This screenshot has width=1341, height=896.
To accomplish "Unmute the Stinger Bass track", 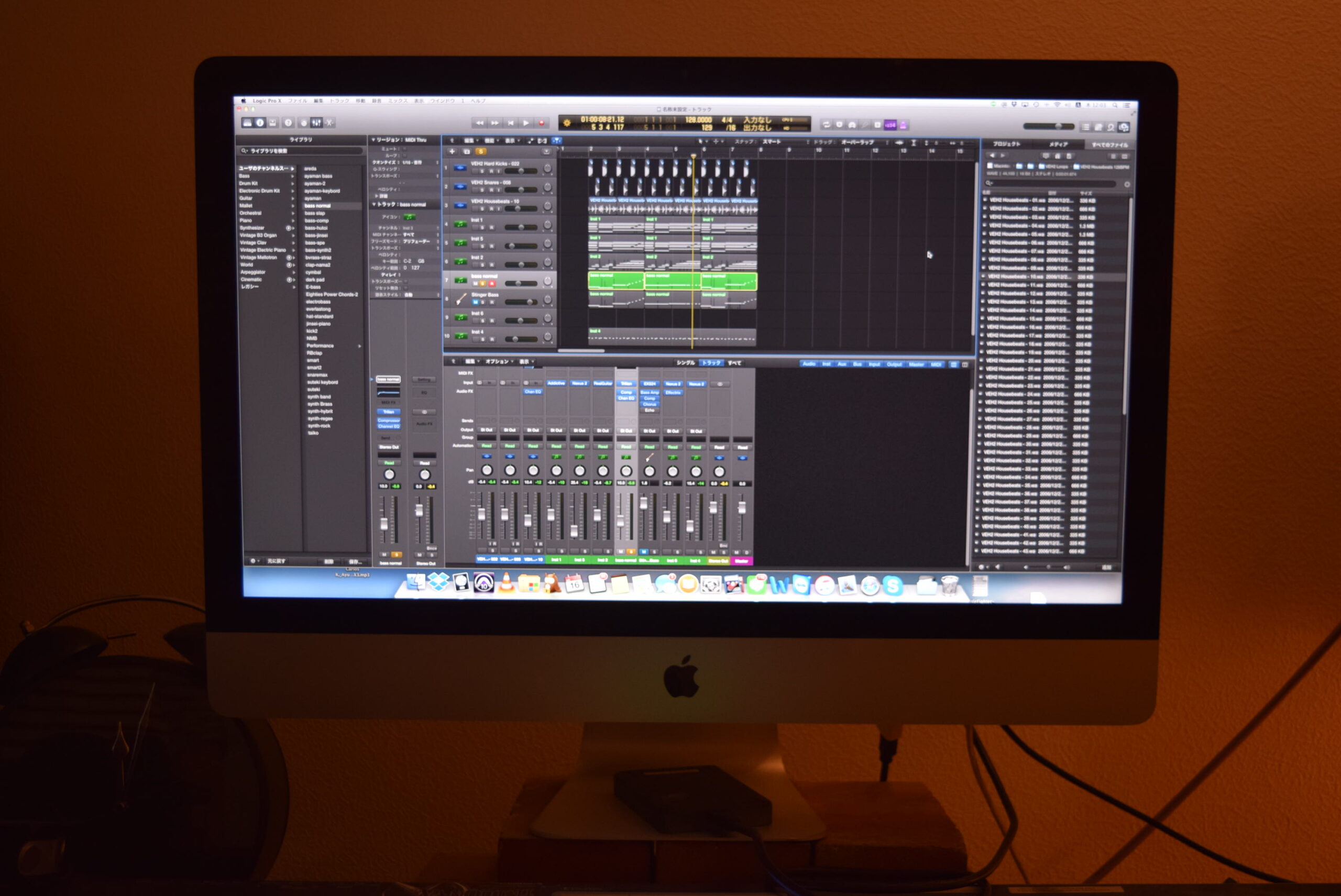I will click(476, 302).
